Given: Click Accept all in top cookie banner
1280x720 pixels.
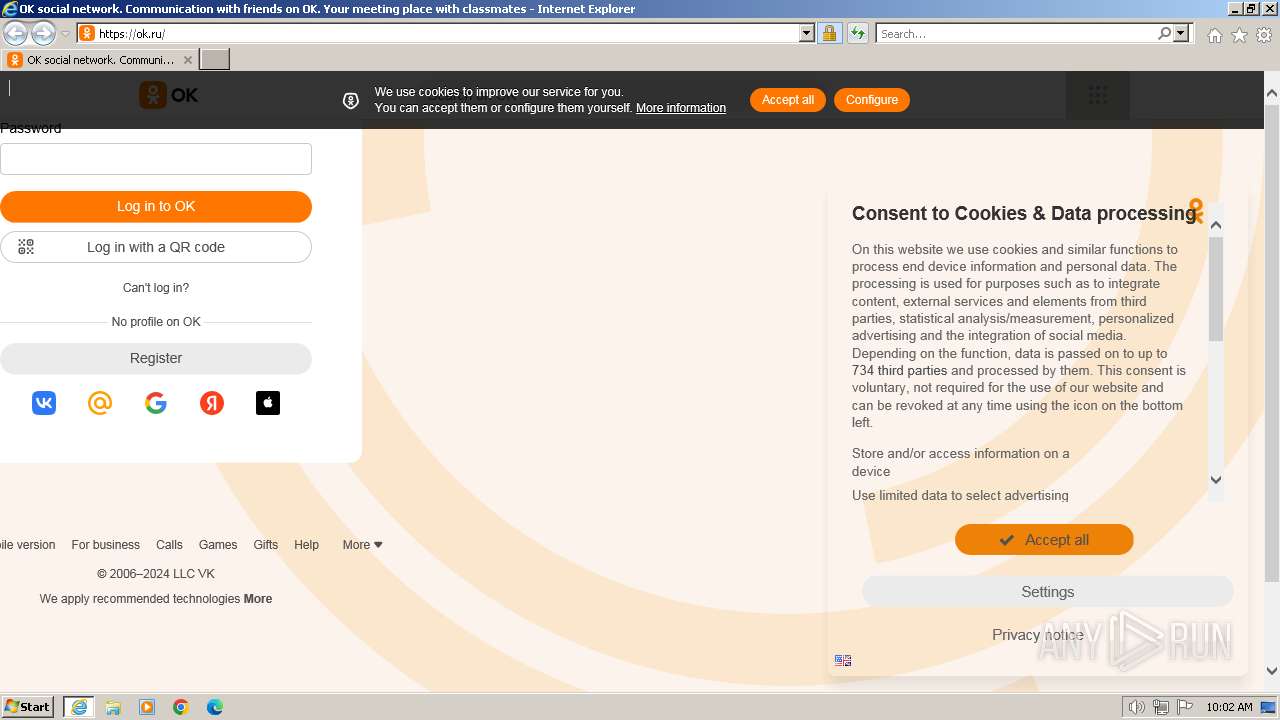Looking at the screenshot, I should click(x=788, y=100).
